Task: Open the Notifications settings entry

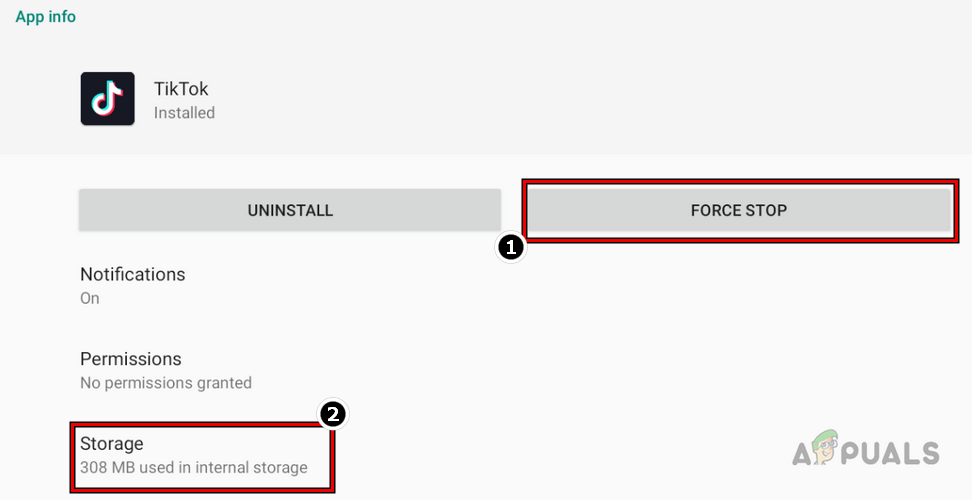Action: (x=133, y=285)
